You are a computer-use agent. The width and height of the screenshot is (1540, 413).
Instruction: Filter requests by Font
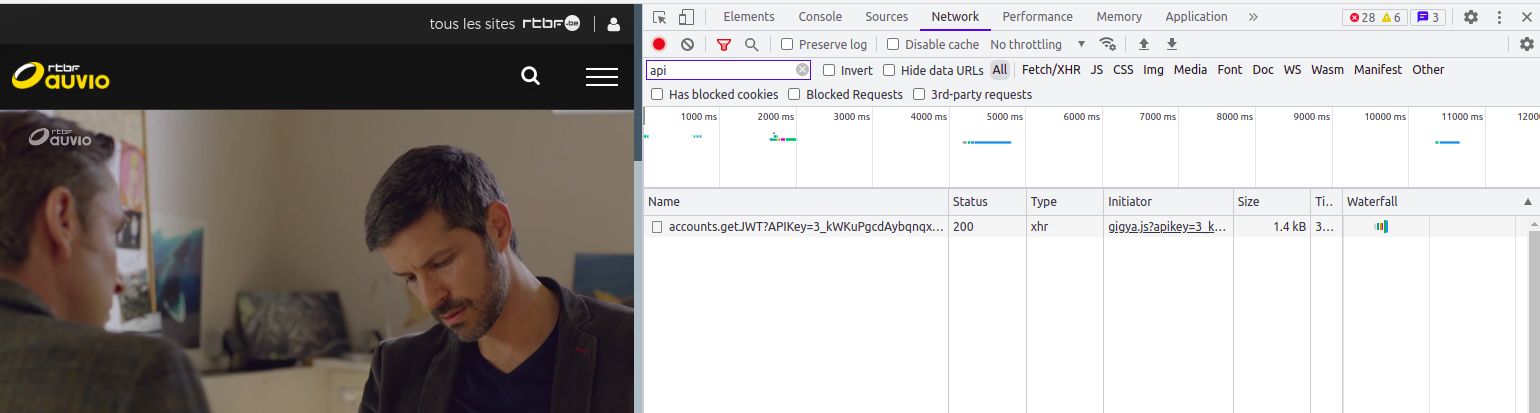click(x=1230, y=70)
